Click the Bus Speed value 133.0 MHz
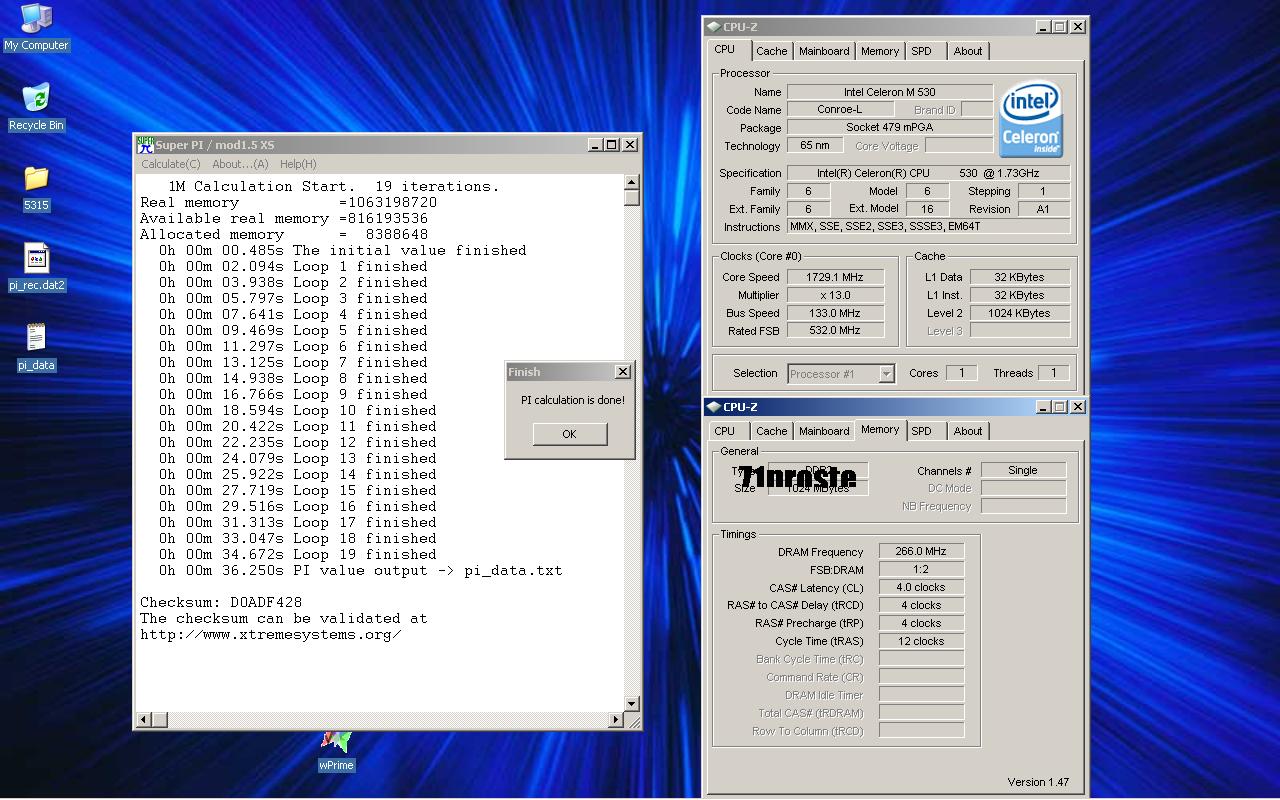 835,313
